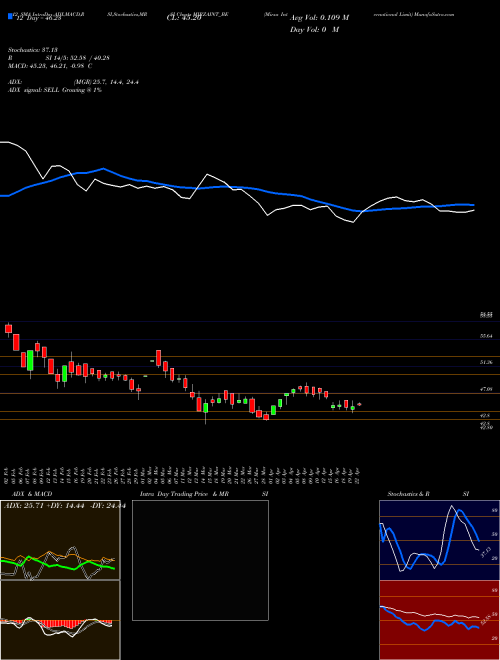The height and width of the screenshot is (660, 500).
Task: Click the 'ADX & MACD' panel title
Action: 32,494
